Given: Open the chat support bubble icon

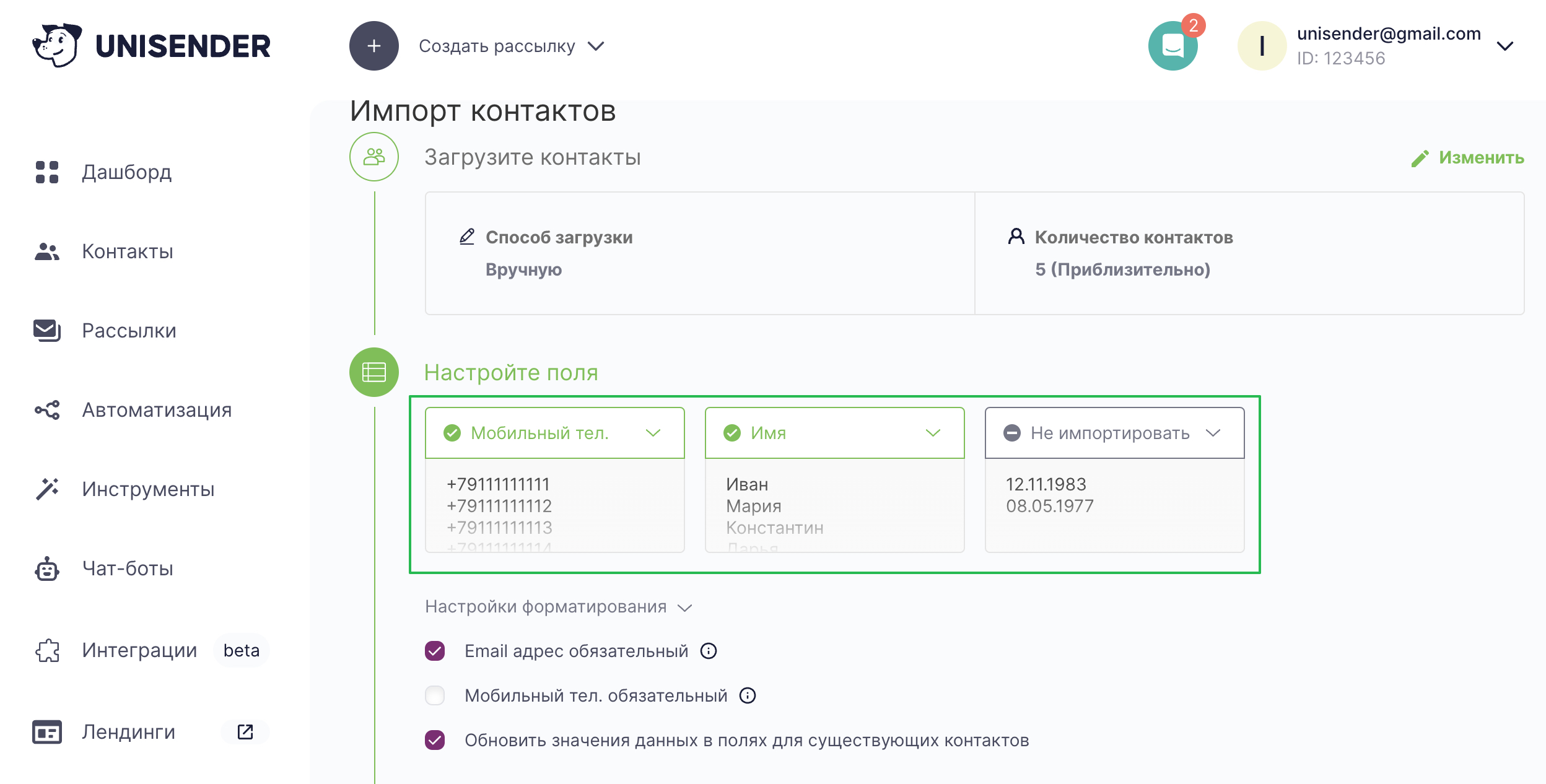Looking at the screenshot, I should click(1173, 46).
